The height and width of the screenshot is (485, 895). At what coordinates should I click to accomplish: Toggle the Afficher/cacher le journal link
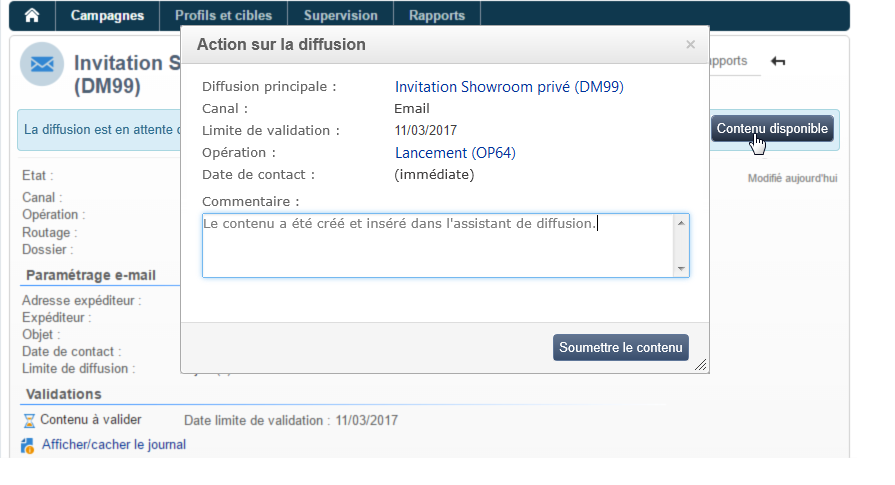[x=113, y=445]
